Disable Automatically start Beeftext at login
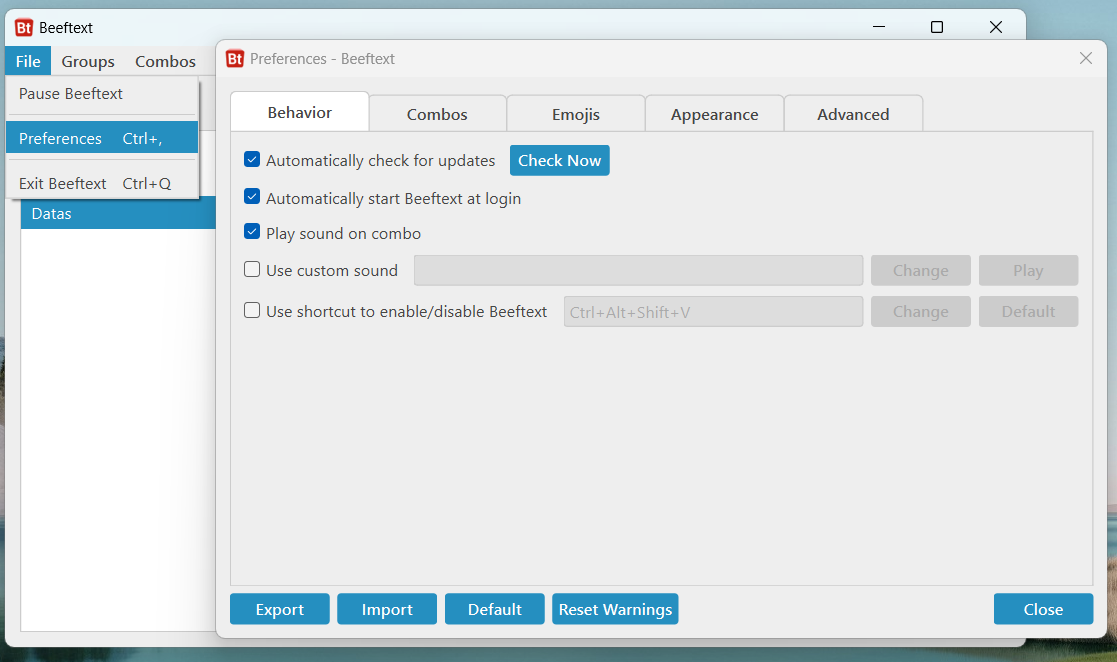The image size is (1117, 662). coord(252,198)
